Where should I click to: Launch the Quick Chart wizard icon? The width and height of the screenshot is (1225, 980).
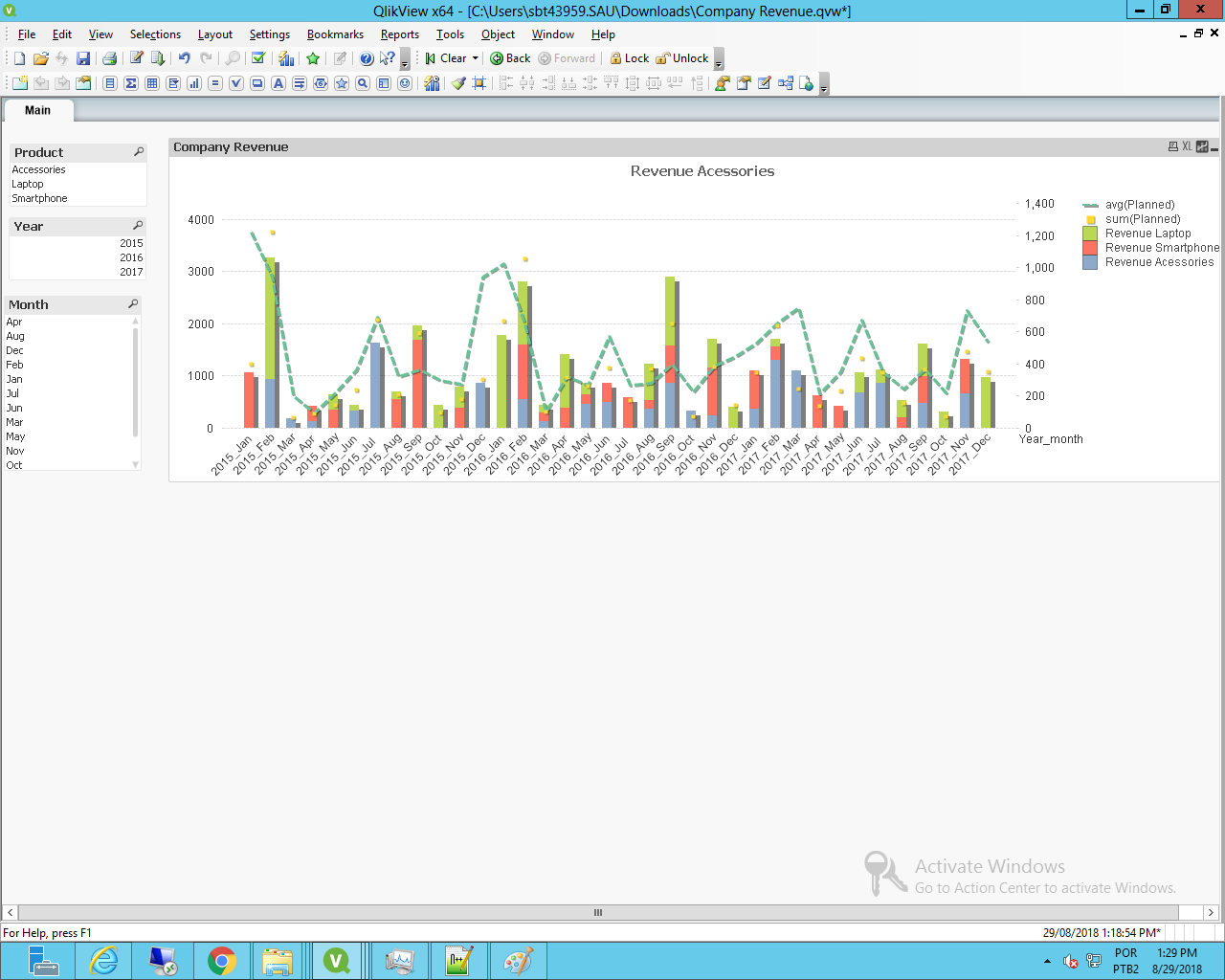coord(286,58)
